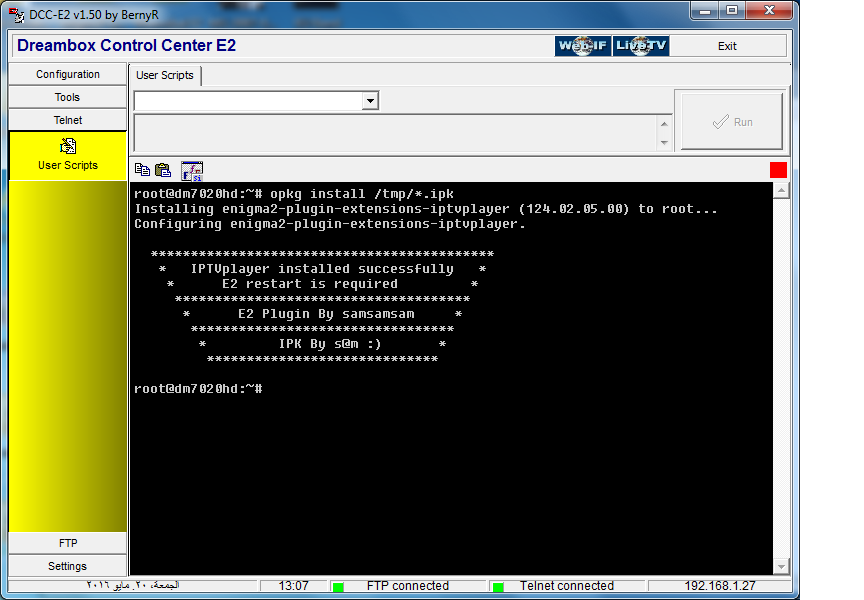Viewport: 864px width, 600px height.
Task: Select the User Scripts sidebar item
Action: click(68, 155)
